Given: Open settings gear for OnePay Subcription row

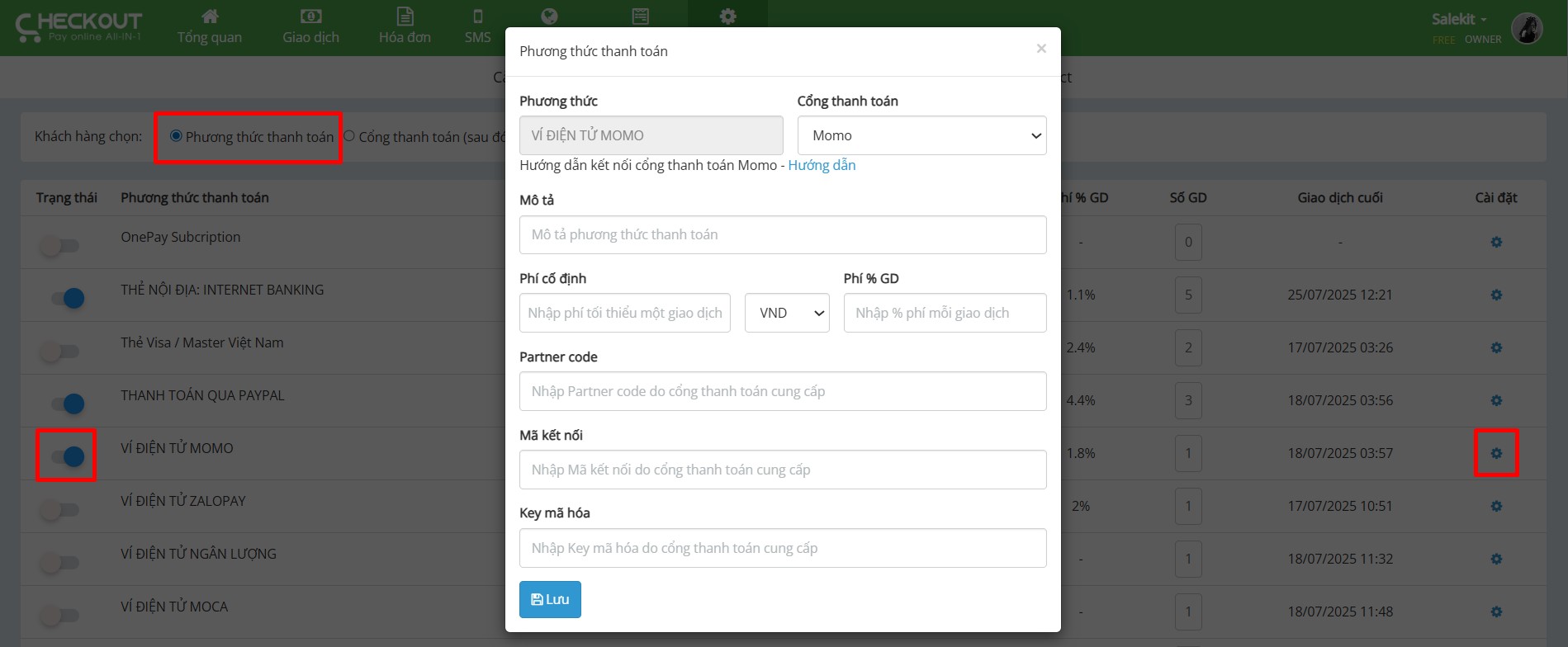Looking at the screenshot, I should pos(1496,242).
